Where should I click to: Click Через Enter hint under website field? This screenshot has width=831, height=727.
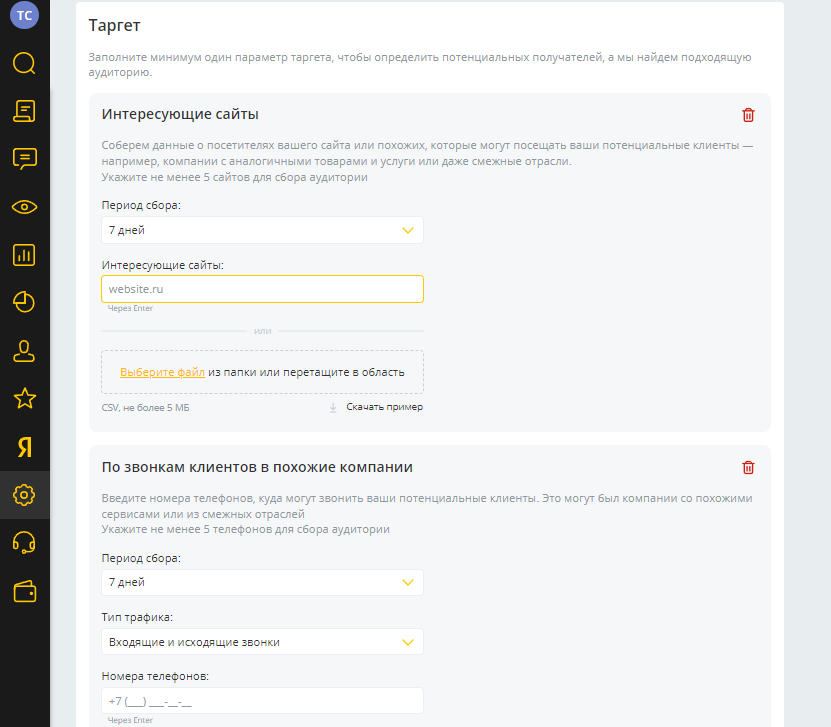coord(130,308)
